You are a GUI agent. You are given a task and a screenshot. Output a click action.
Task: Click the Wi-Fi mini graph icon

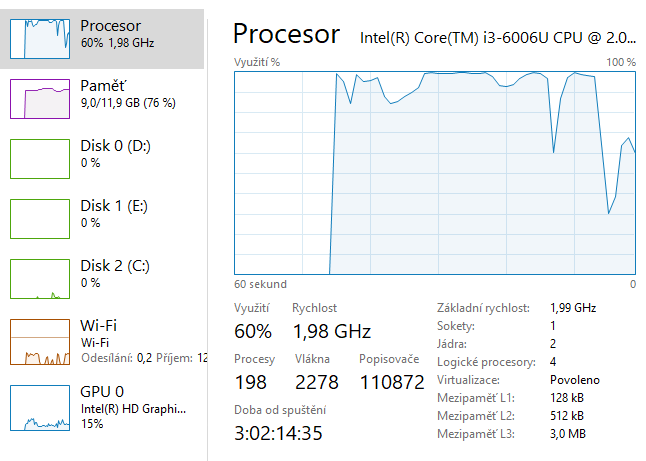pyautogui.click(x=40, y=342)
